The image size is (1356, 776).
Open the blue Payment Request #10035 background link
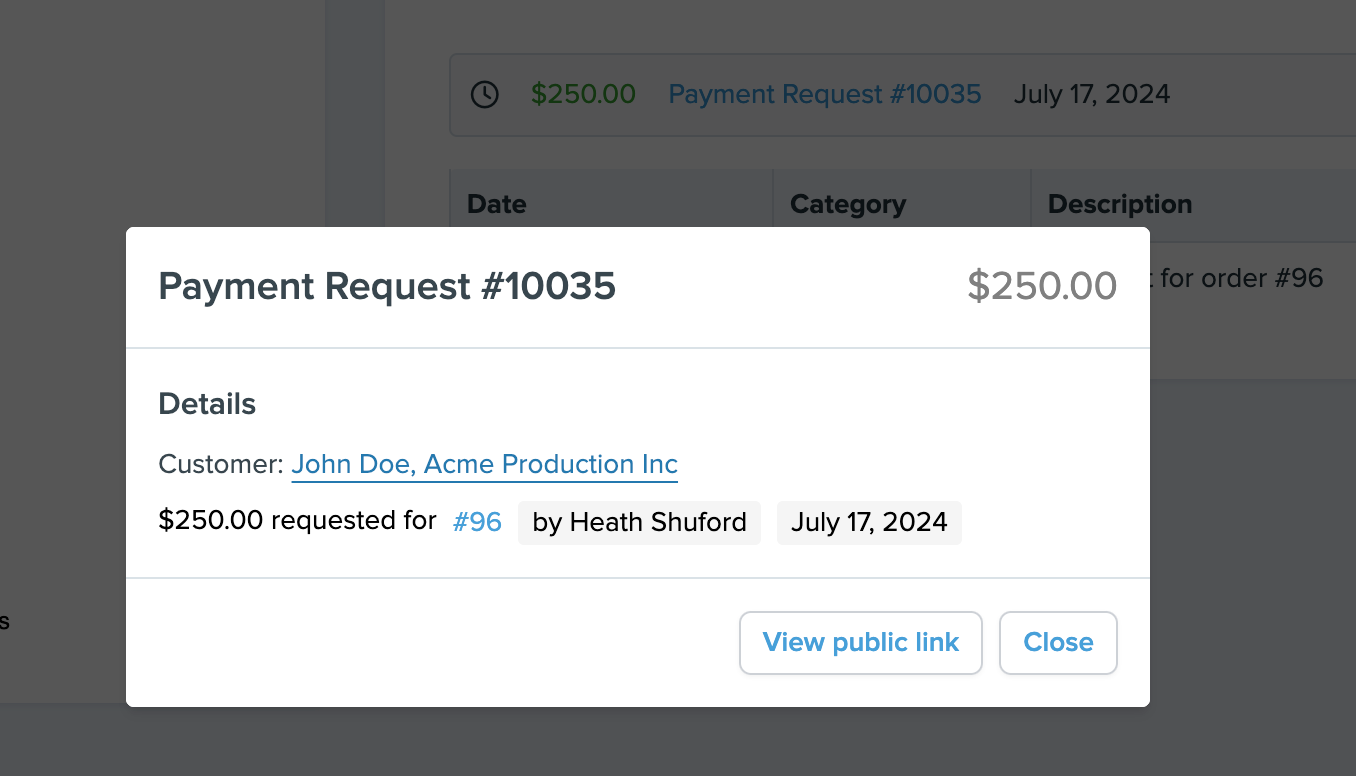point(825,95)
